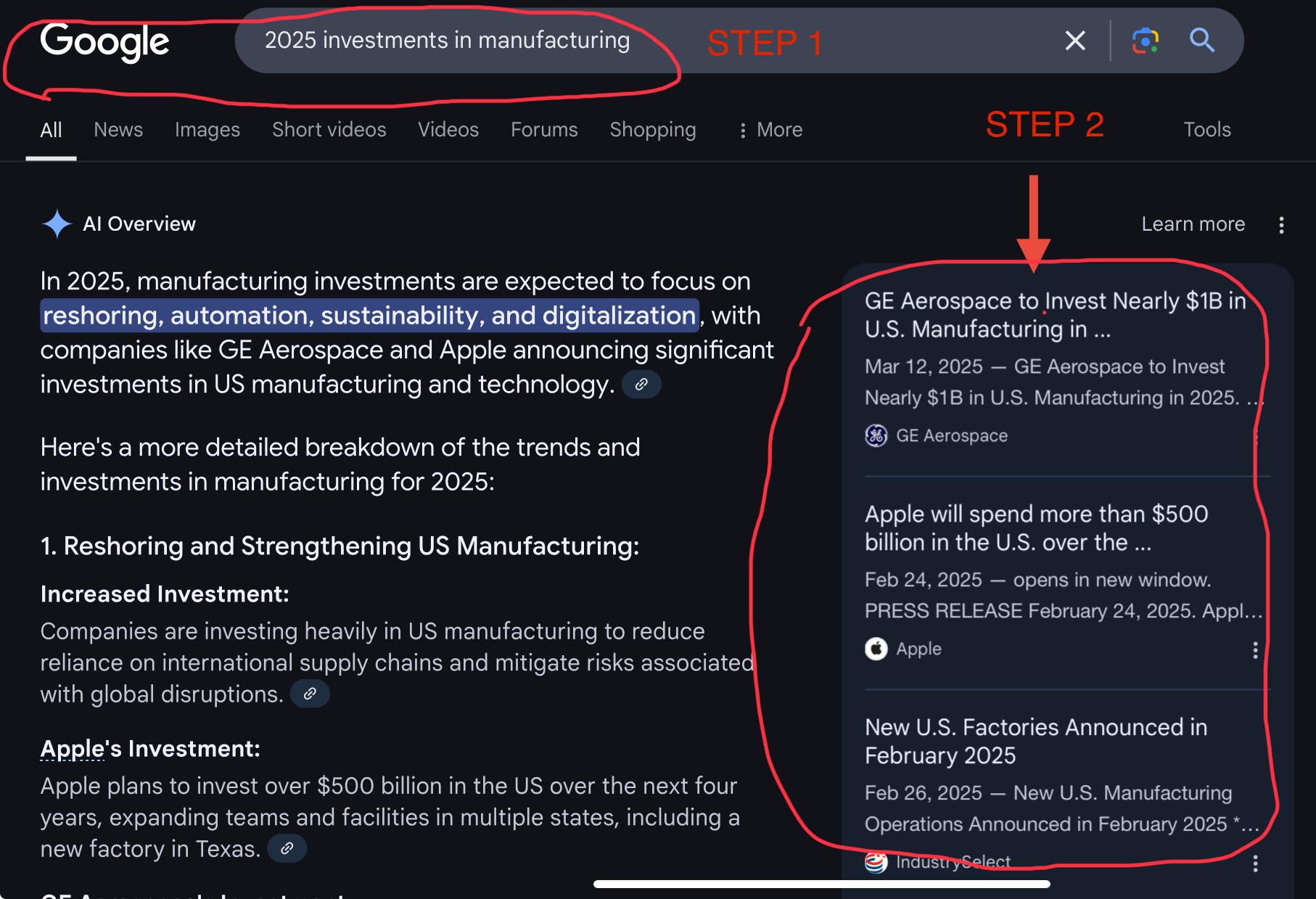The image size is (1316, 899).
Task: Click link icon after Texas factory text
Action: [x=287, y=848]
